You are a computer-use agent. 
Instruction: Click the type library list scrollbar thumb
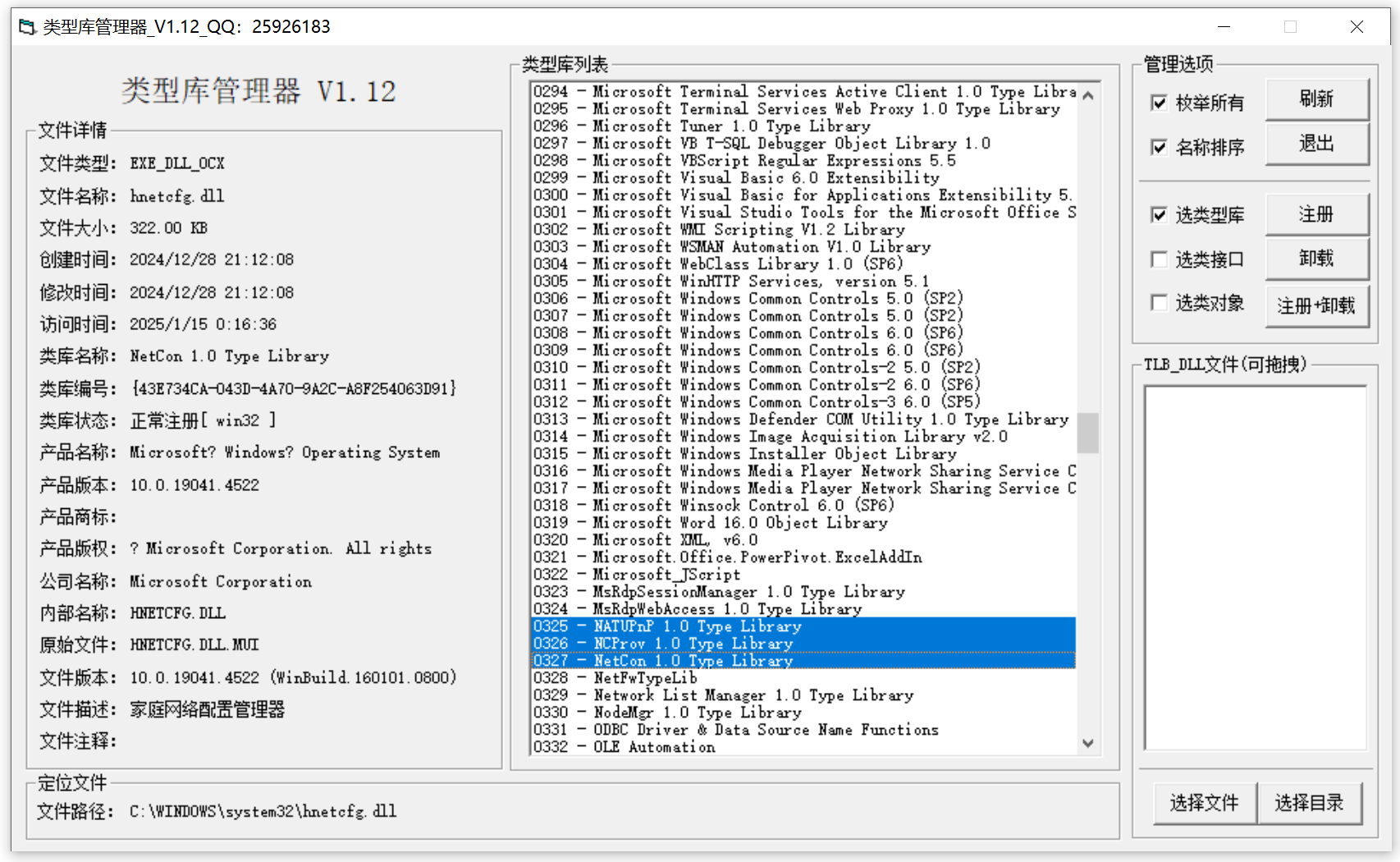tap(1088, 433)
